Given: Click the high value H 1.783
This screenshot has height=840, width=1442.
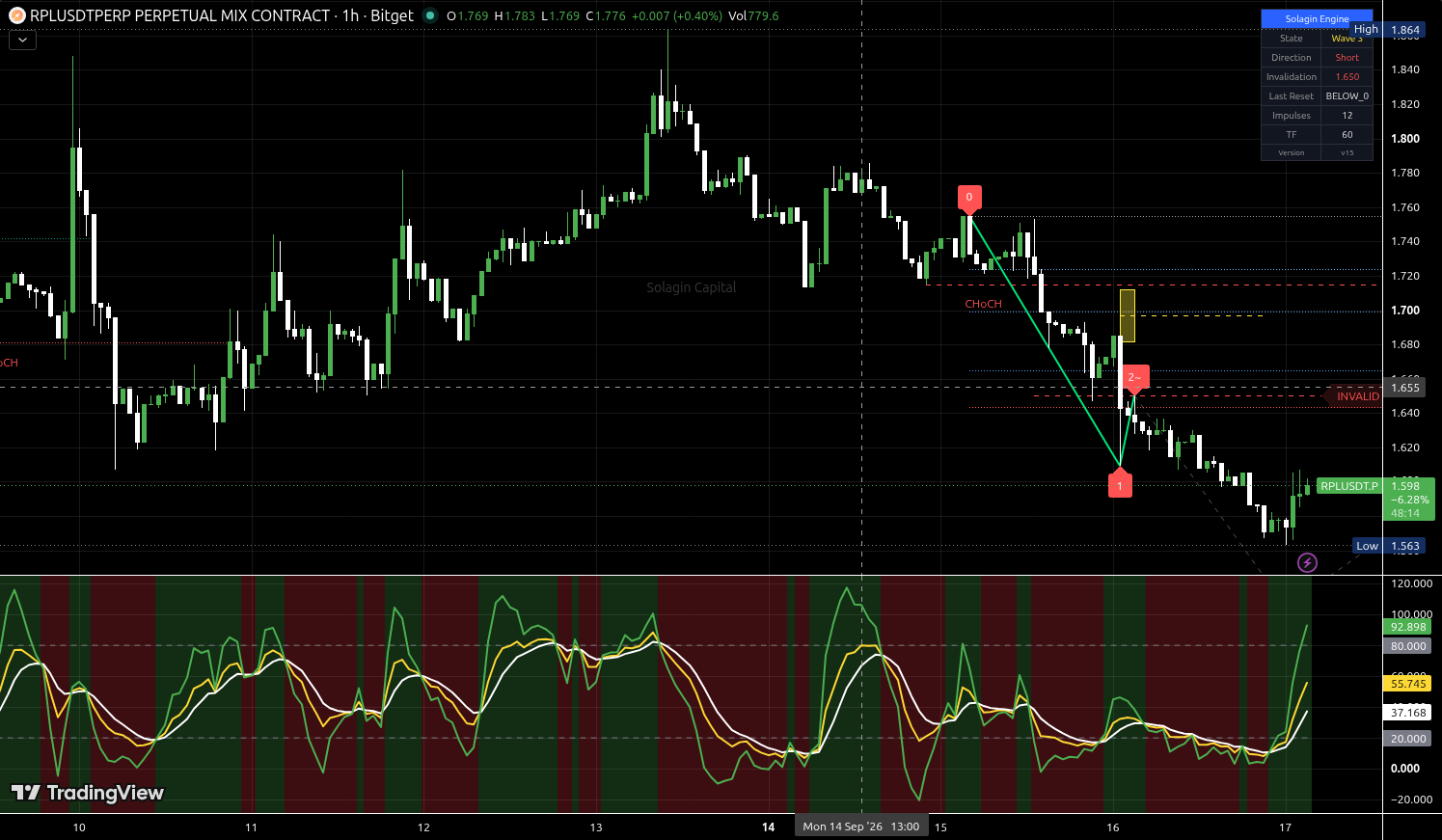Looking at the screenshot, I should (x=514, y=15).
